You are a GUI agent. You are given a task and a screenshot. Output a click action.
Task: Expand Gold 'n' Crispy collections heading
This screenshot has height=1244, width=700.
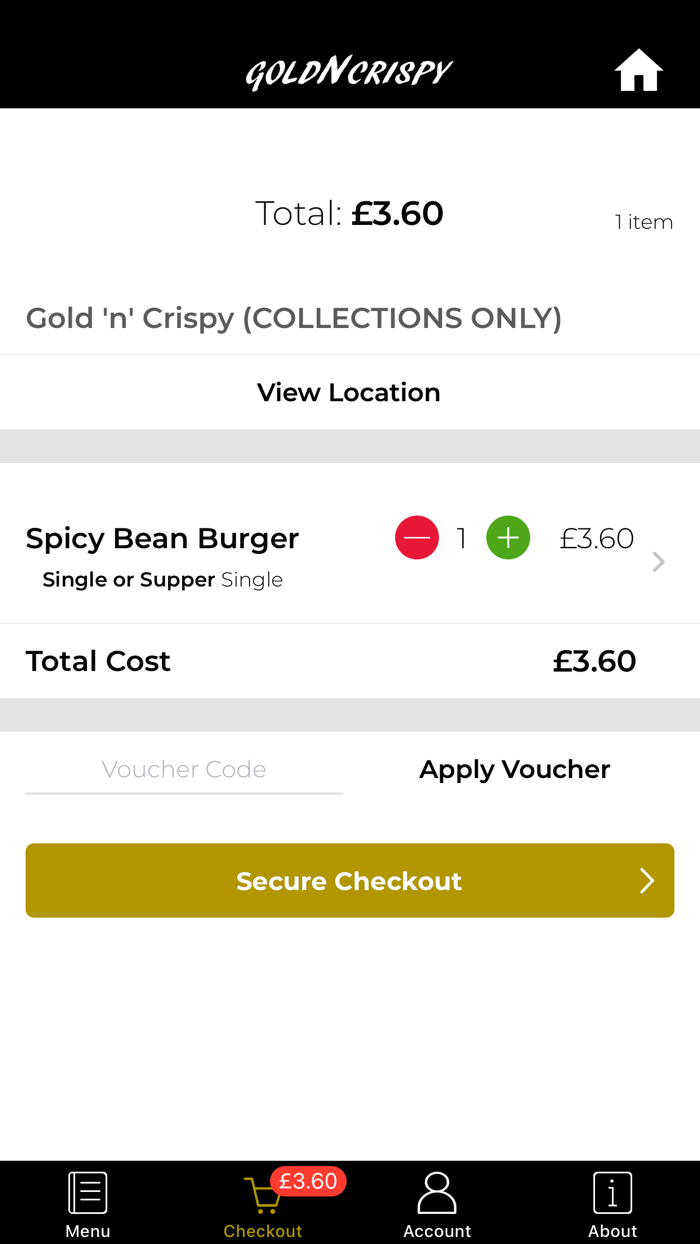coord(293,318)
